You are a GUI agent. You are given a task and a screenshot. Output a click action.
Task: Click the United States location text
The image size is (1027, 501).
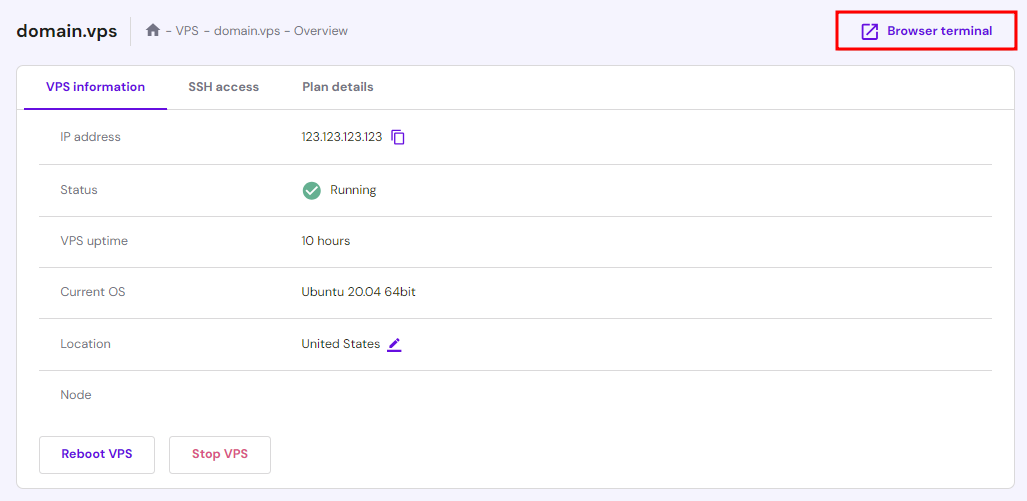click(341, 344)
